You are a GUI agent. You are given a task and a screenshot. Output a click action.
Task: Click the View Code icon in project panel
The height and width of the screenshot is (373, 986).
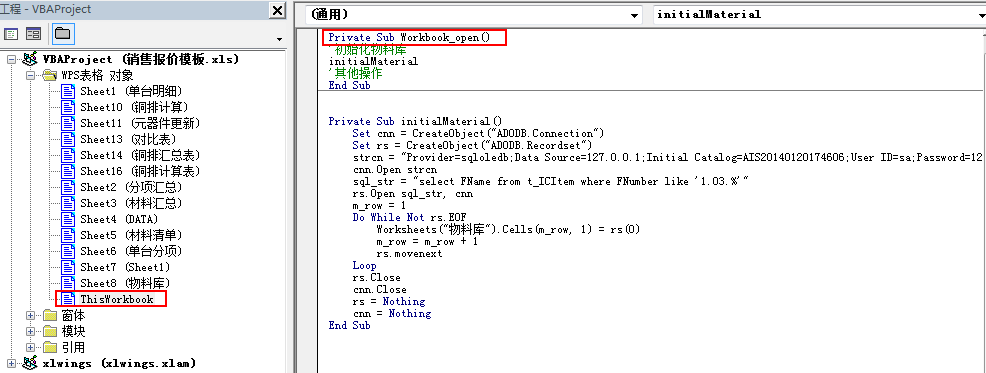(x=11, y=34)
